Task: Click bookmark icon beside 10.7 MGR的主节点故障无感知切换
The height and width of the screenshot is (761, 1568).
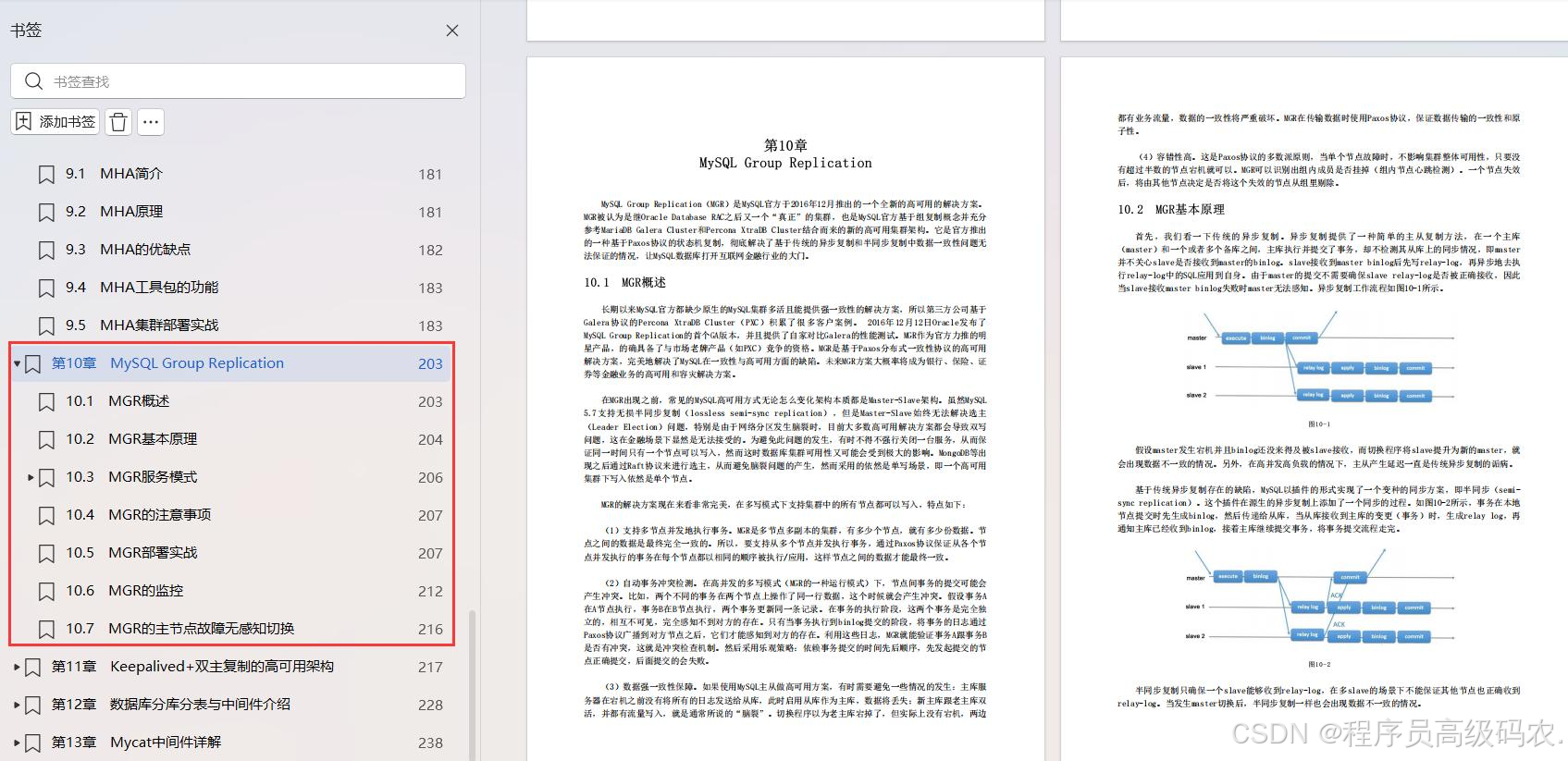Action: click(x=46, y=629)
